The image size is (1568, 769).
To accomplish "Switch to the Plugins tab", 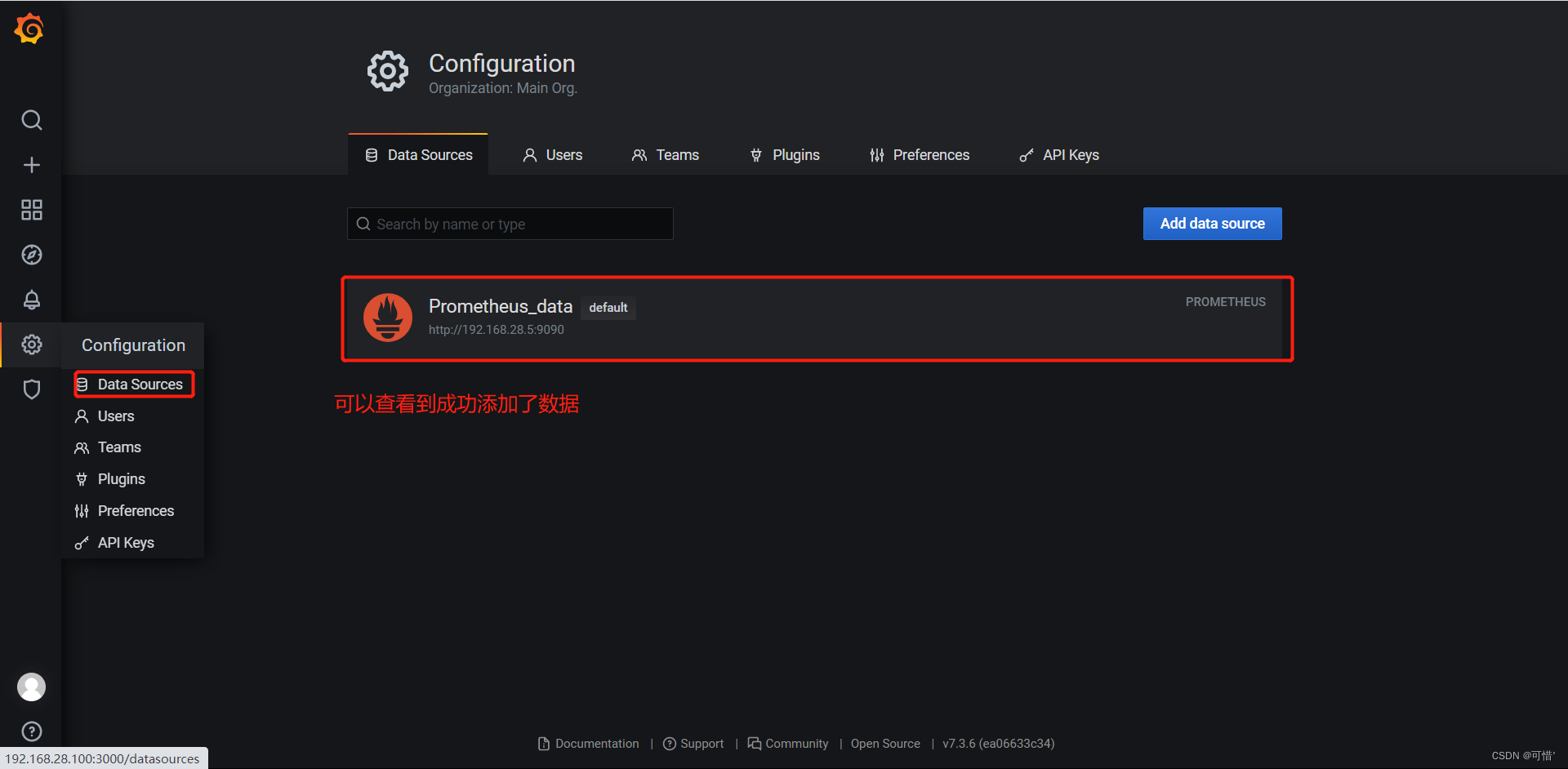I will (x=784, y=155).
